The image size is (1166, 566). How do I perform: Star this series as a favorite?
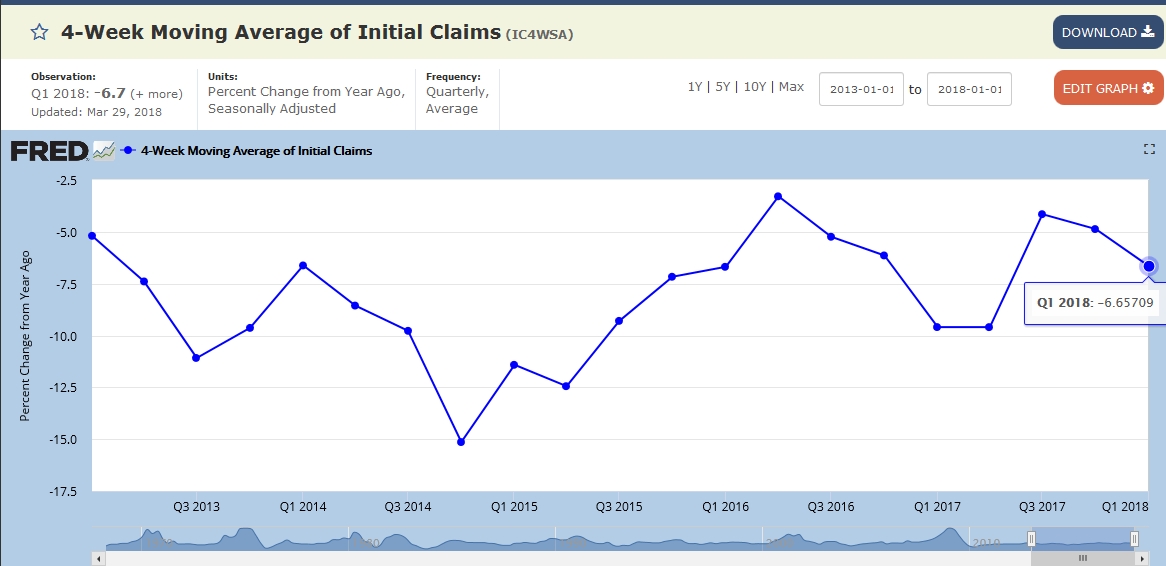point(39,32)
